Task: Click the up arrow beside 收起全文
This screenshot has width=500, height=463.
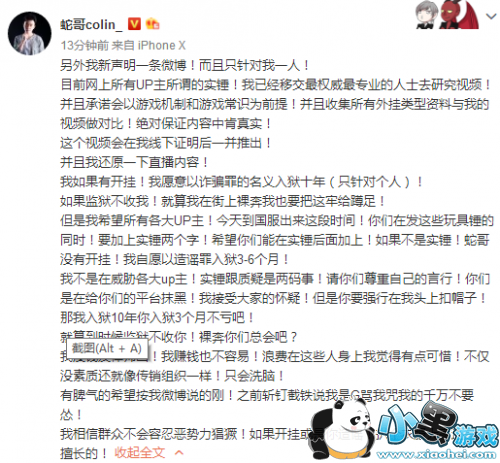Action: tap(179, 453)
